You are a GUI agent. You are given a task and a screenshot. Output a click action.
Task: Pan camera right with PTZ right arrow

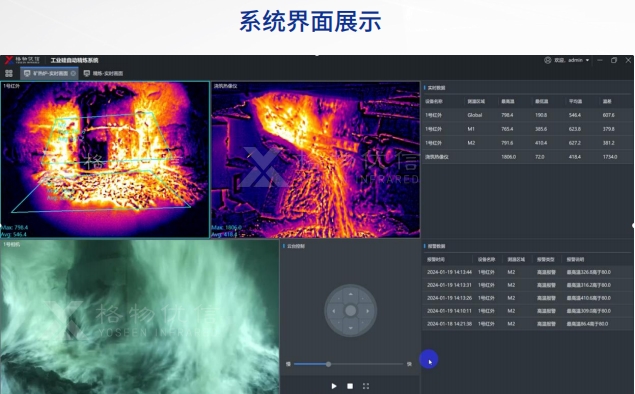pos(367,311)
